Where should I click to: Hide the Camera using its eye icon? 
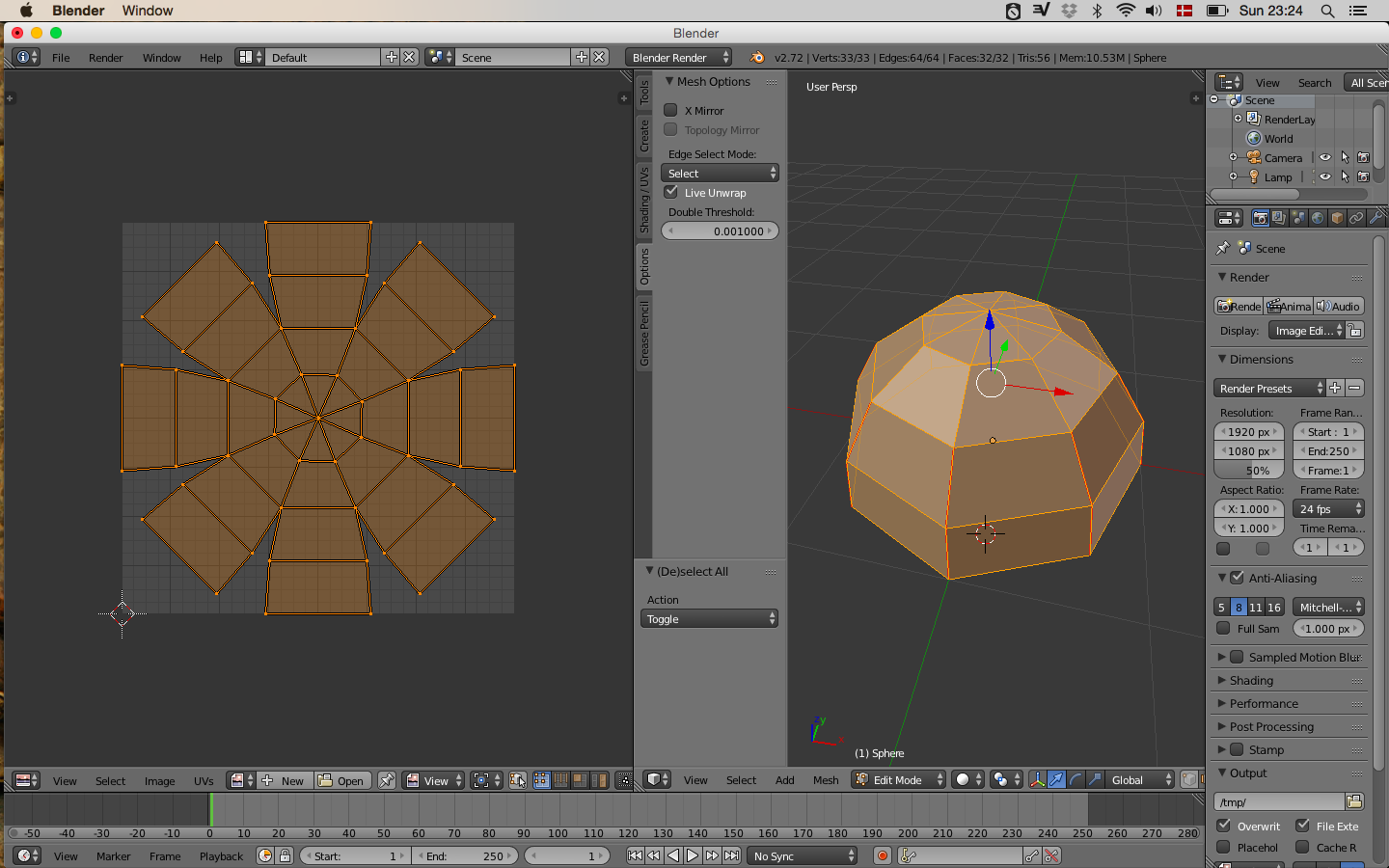[1325, 157]
